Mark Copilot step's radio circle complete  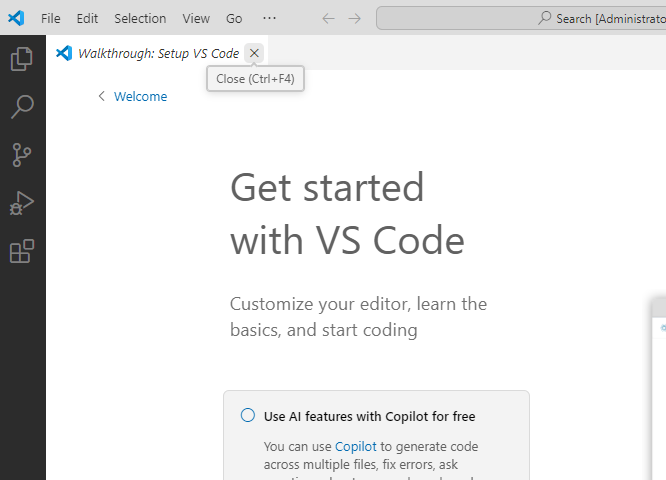[x=248, y=415]
